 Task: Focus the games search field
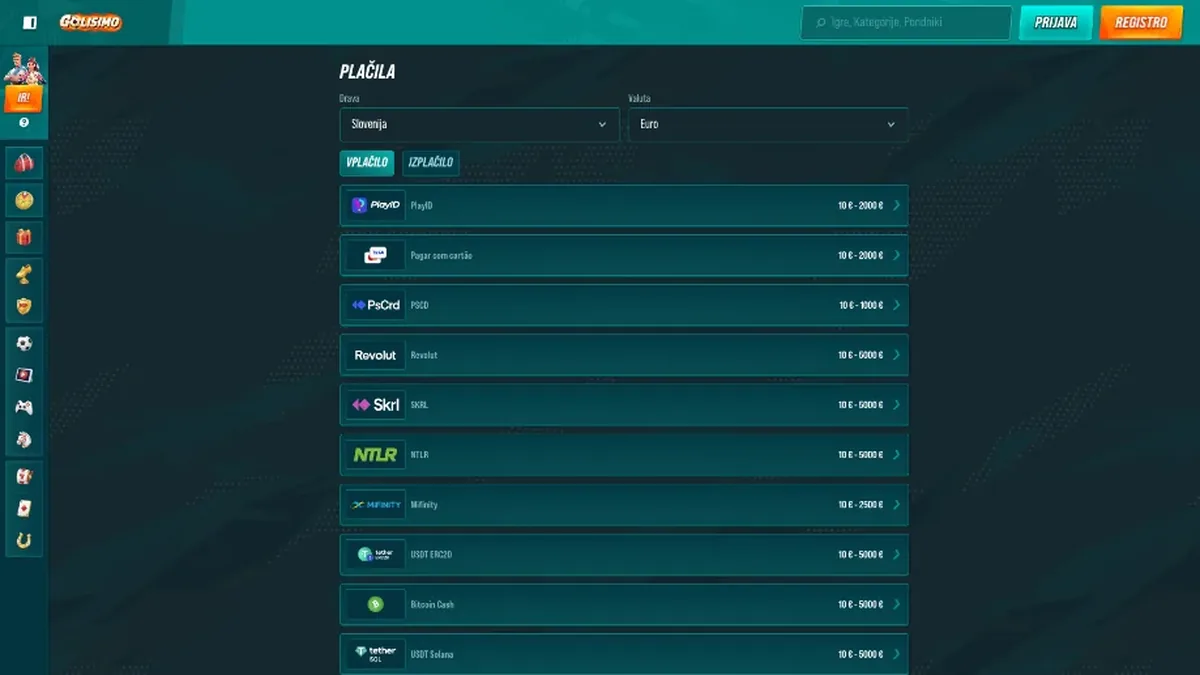907,23
